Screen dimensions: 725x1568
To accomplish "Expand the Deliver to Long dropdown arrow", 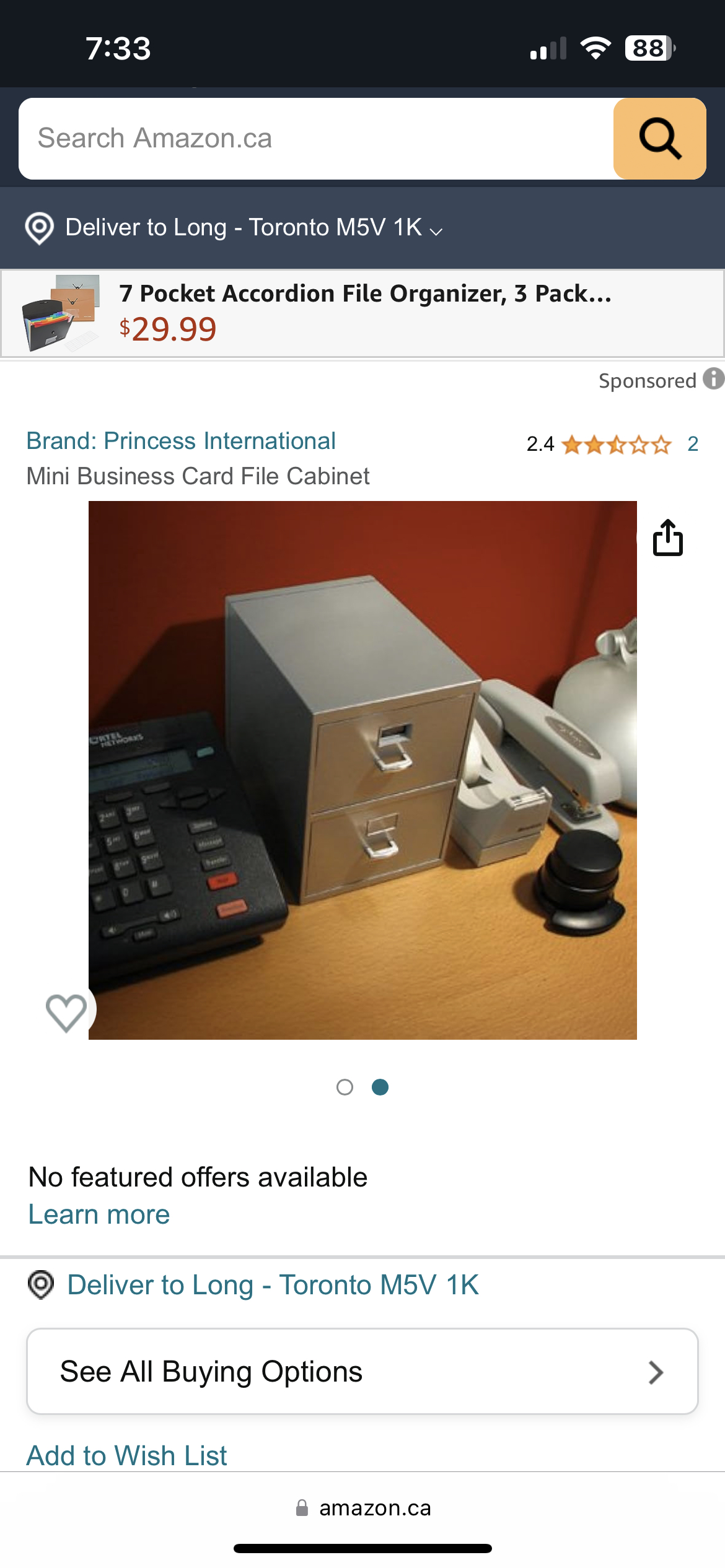I will click(436, 232).
